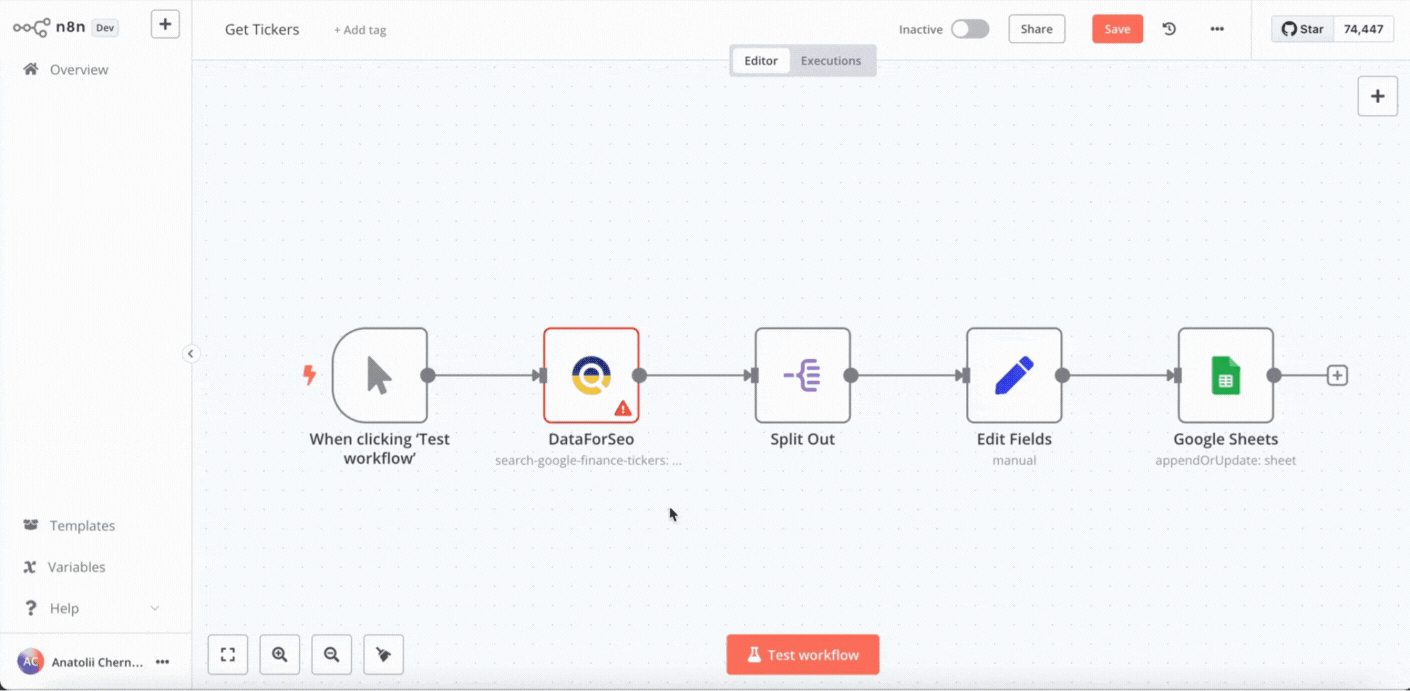Open the workflow more options menu

click(1217, 29)
